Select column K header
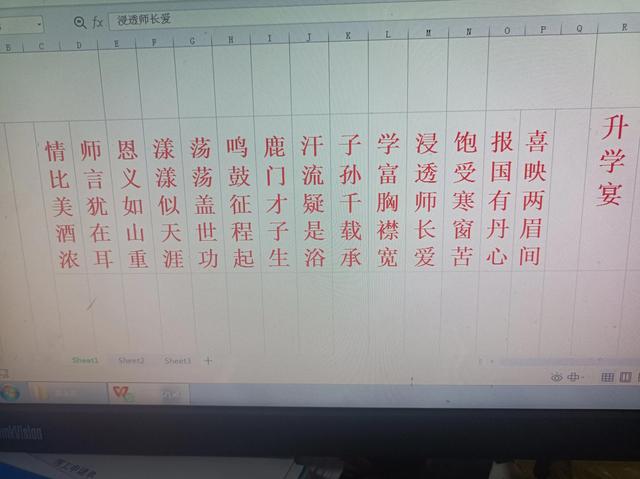The image size is (640, 479). pyautogui.click(x=348, y=36)
